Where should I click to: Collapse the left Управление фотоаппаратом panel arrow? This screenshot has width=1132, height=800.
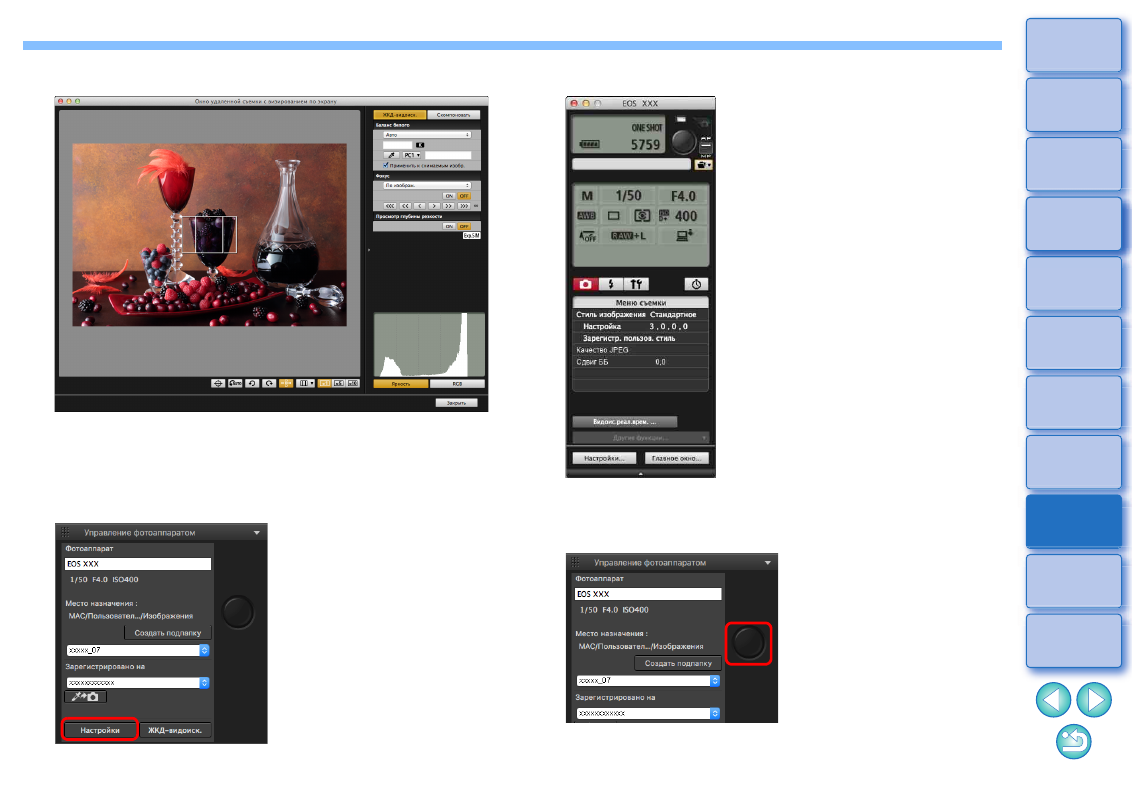257,533
